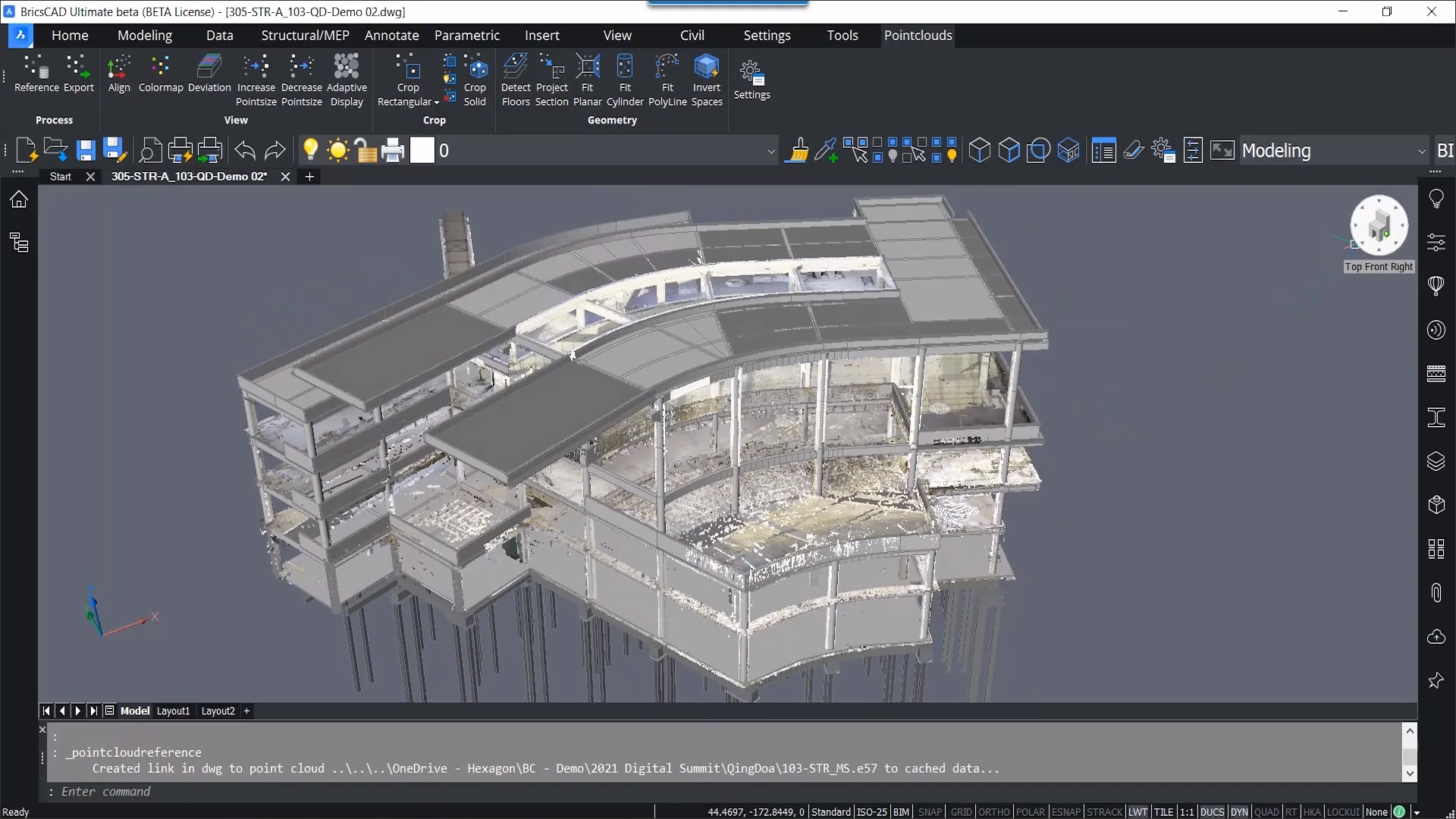Open the Modeling workspace dropdown

[1423, 150]
